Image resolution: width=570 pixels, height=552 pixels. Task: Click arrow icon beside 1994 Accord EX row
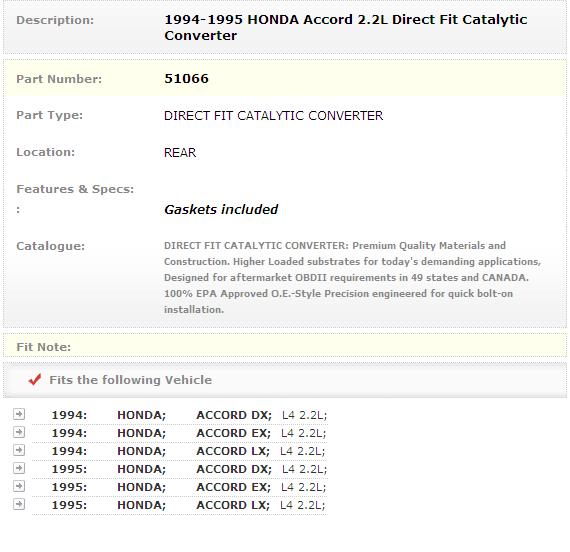pyautogui.click(x=19, y=432)
